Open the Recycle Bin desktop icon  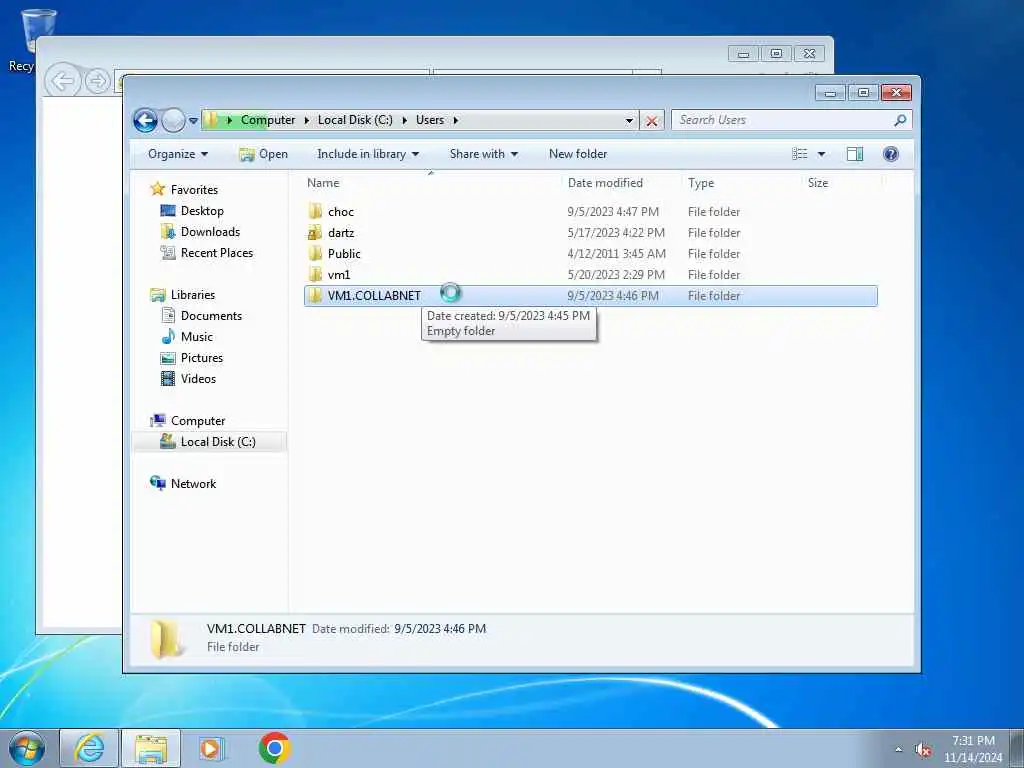tap(27, 40)
